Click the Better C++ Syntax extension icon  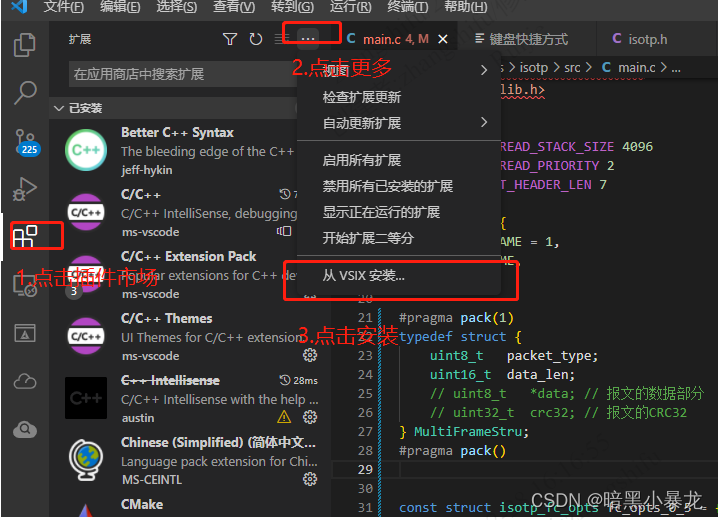pos(86,150)
